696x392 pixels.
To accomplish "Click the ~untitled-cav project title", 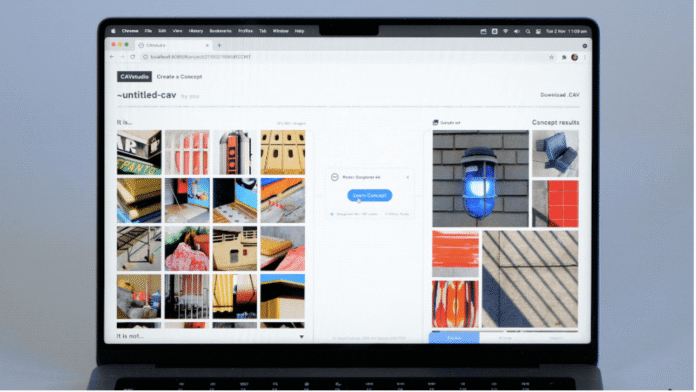I will tap(146, 95).
